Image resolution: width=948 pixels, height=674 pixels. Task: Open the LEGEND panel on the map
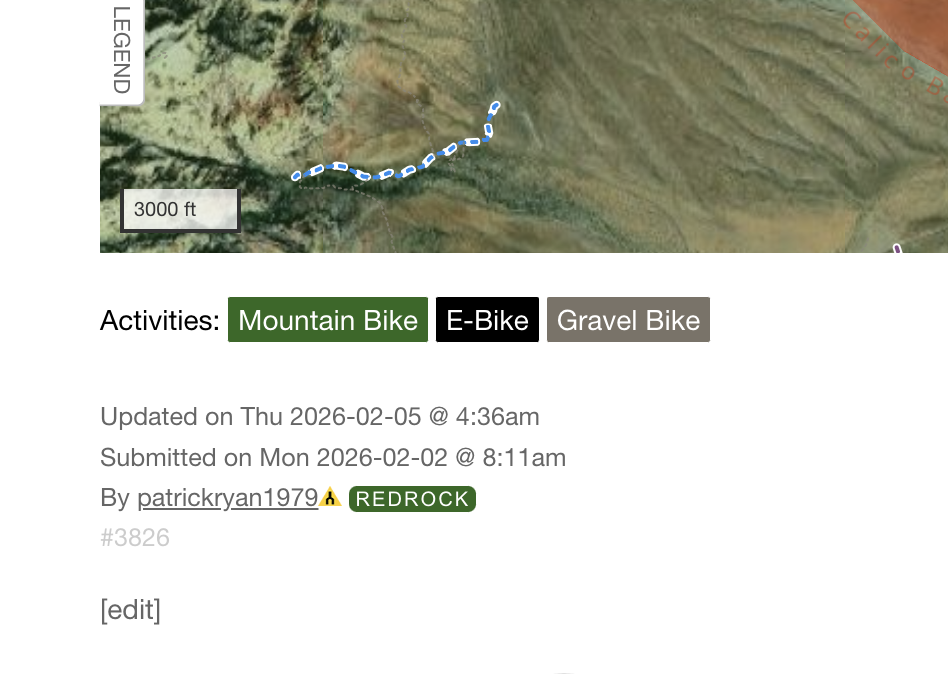click(120, 50)
